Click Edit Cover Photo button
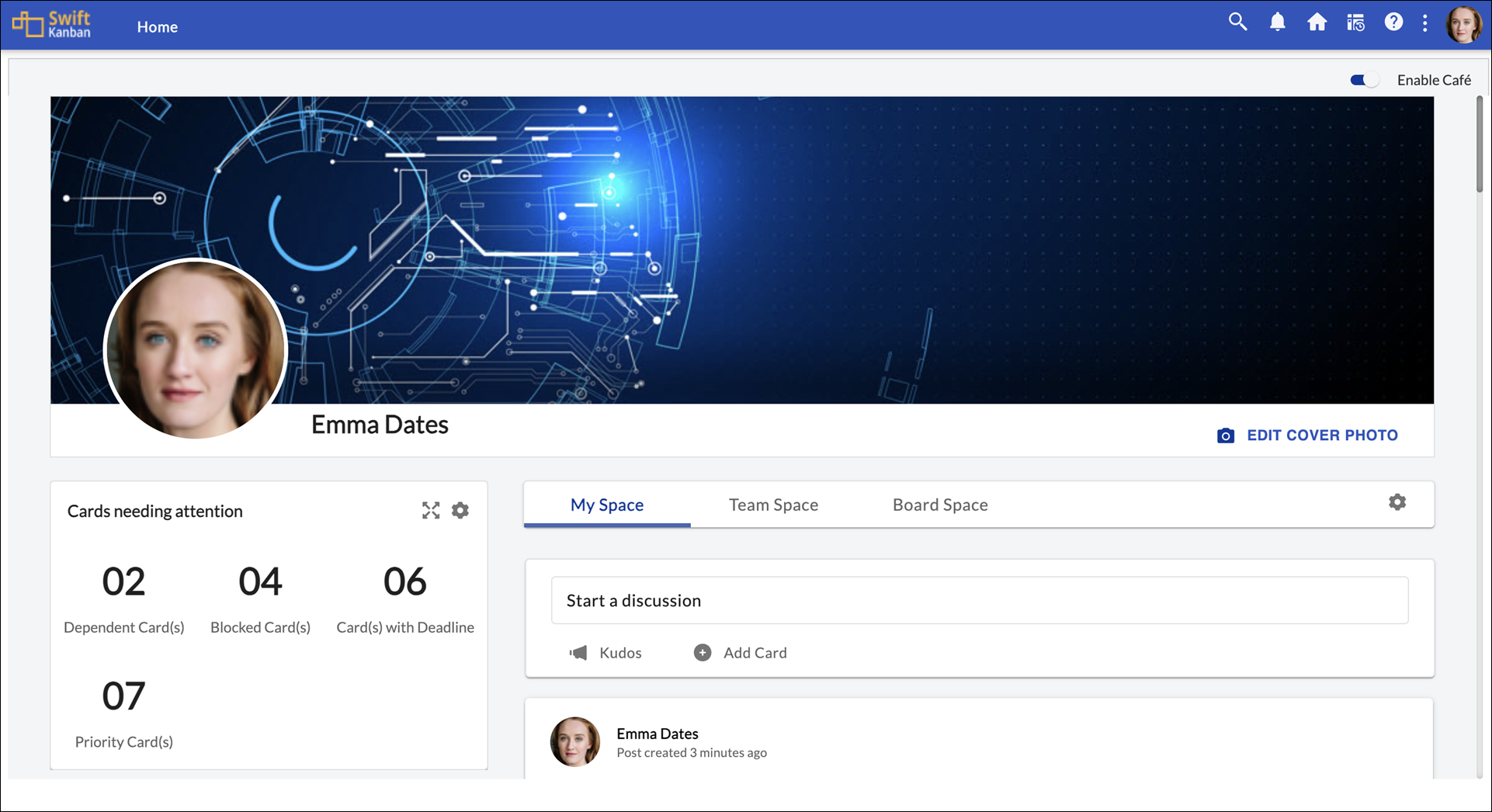Viewport: 1492px width, 812px height. point(1308,435)
